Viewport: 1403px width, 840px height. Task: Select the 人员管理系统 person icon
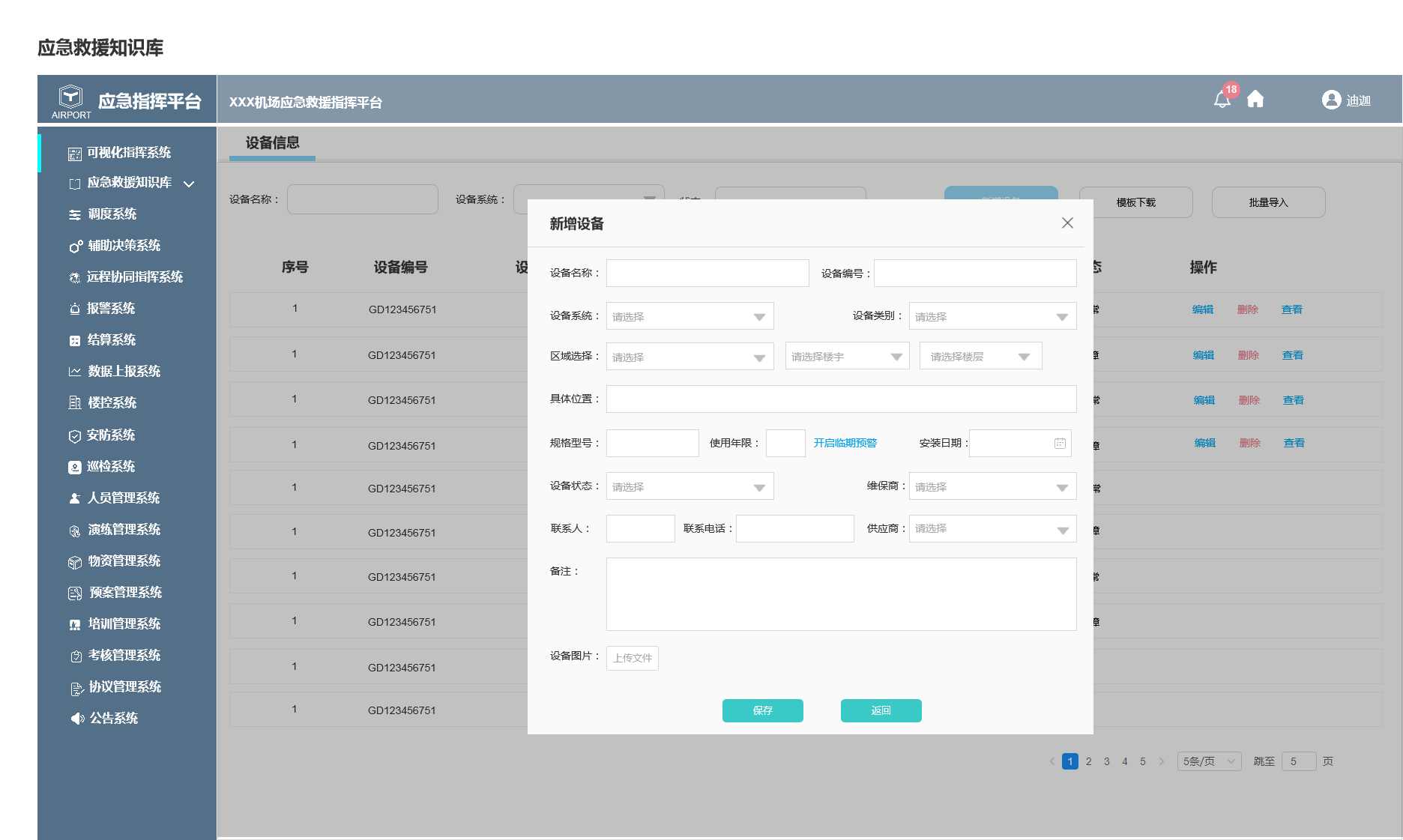pyautogui.click(x=75, y=498)
